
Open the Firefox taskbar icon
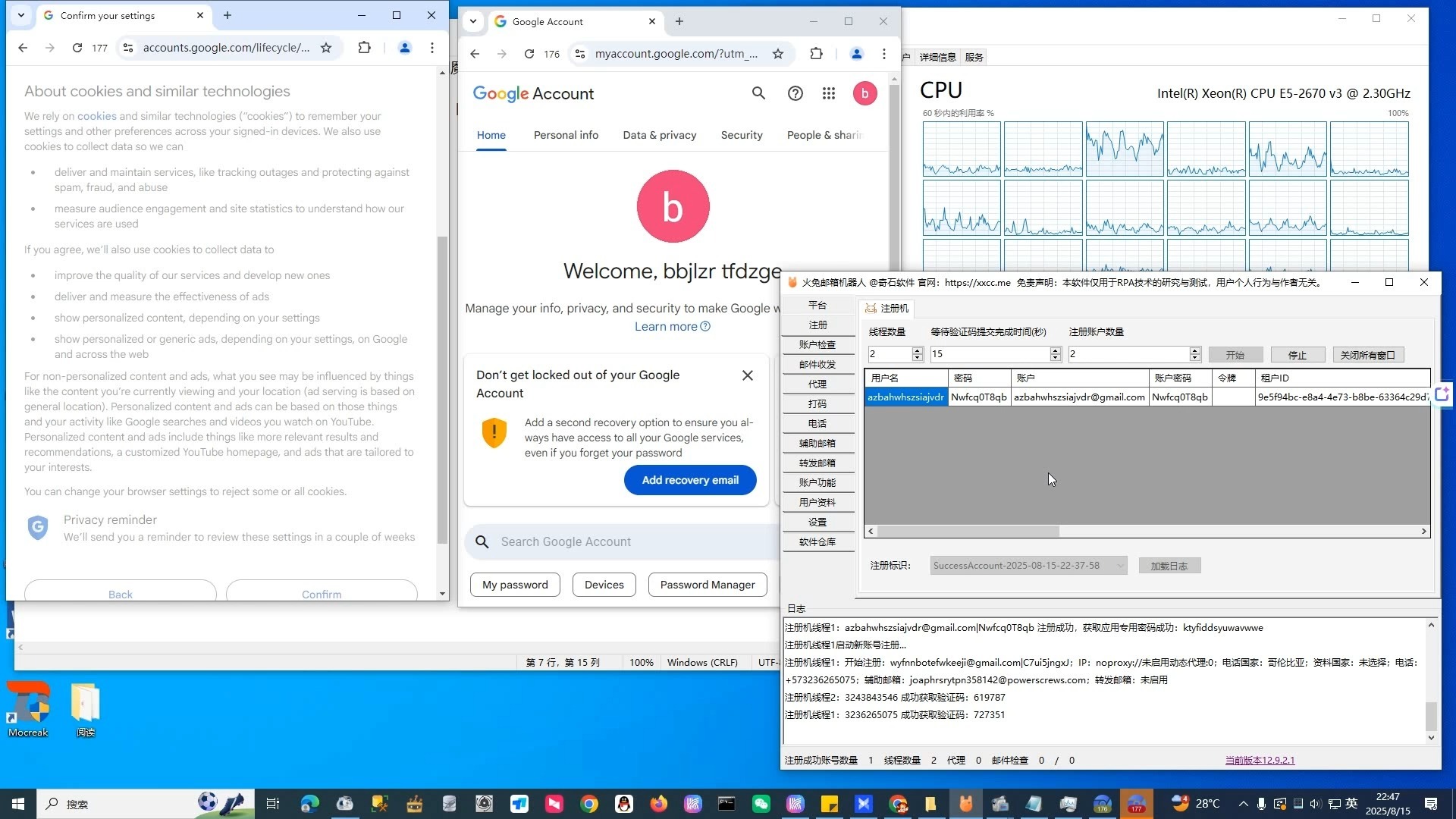click(x=658, y=804)
